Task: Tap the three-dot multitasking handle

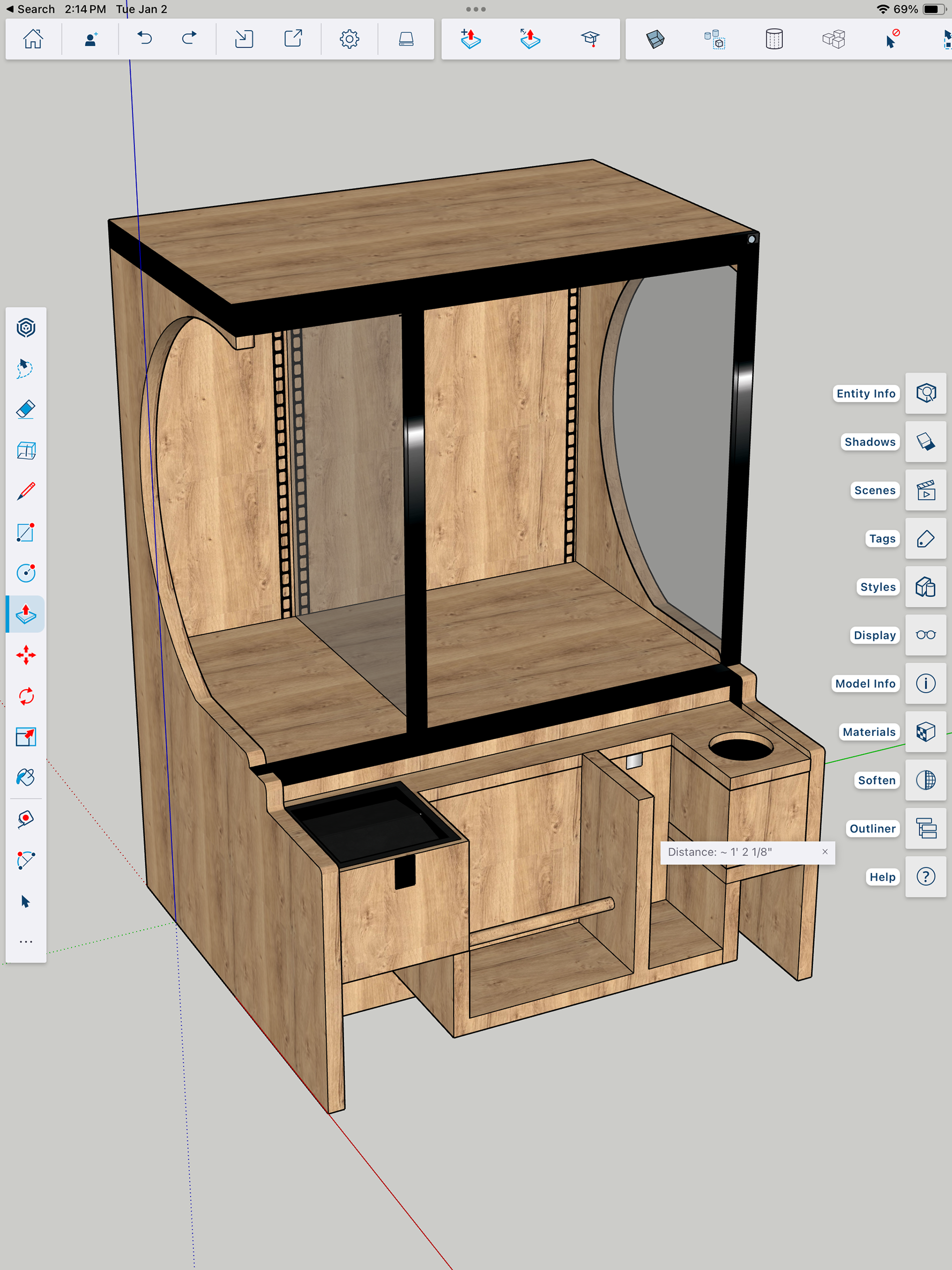Action: coord(476,9)
